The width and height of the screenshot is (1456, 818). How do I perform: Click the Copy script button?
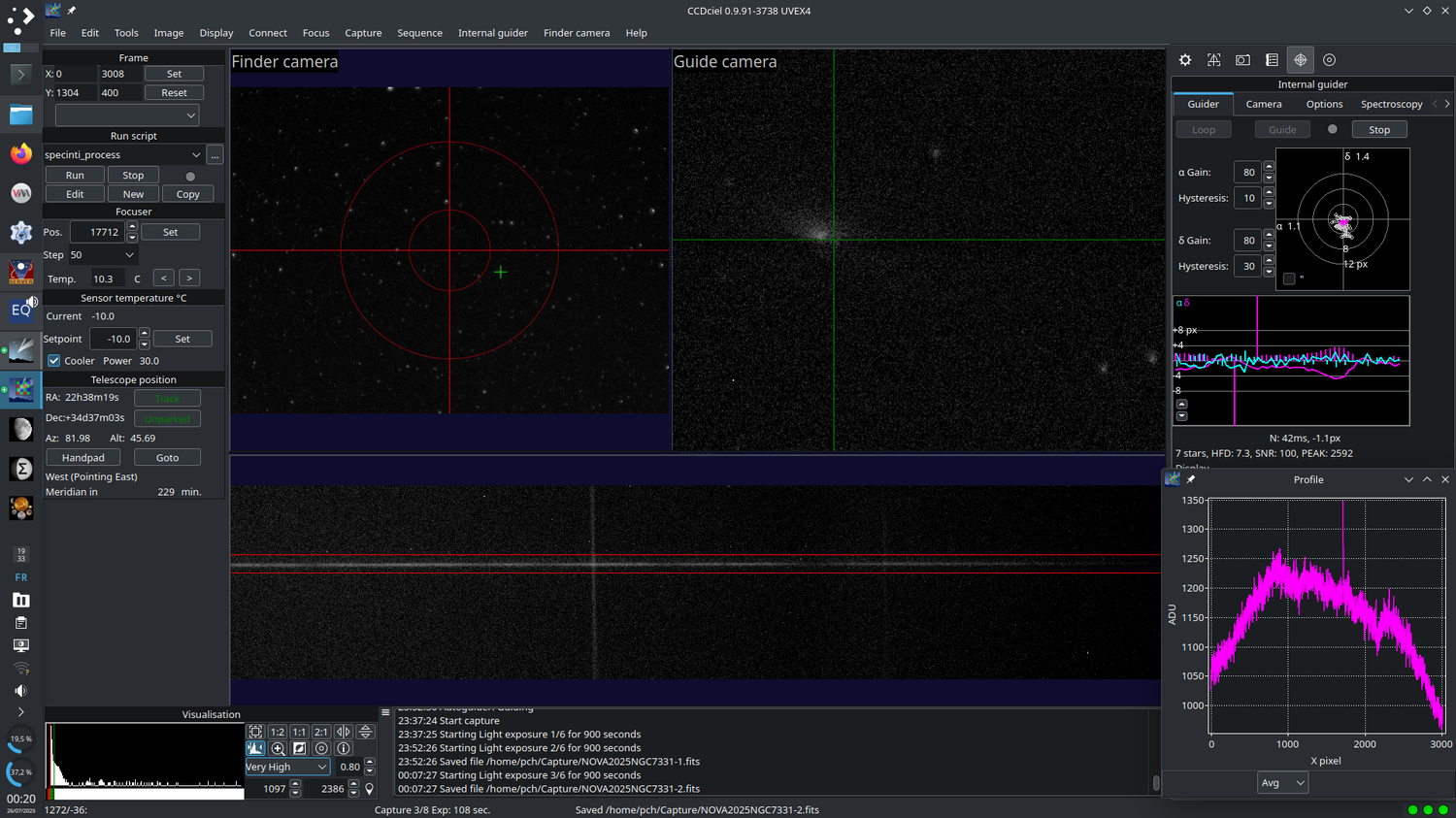[187, 195]
